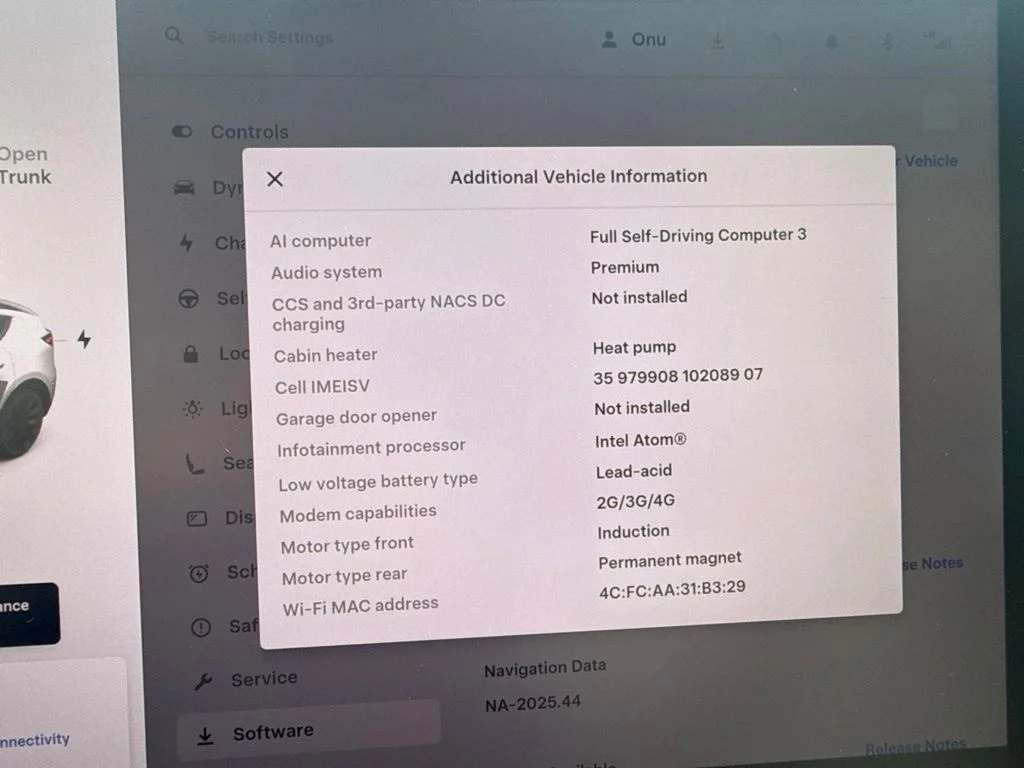Tap the 'Additional Vehicle Information' dialog title
Image resolution: width=1024 pixels, height=768 pixels.
pos(579,177)
